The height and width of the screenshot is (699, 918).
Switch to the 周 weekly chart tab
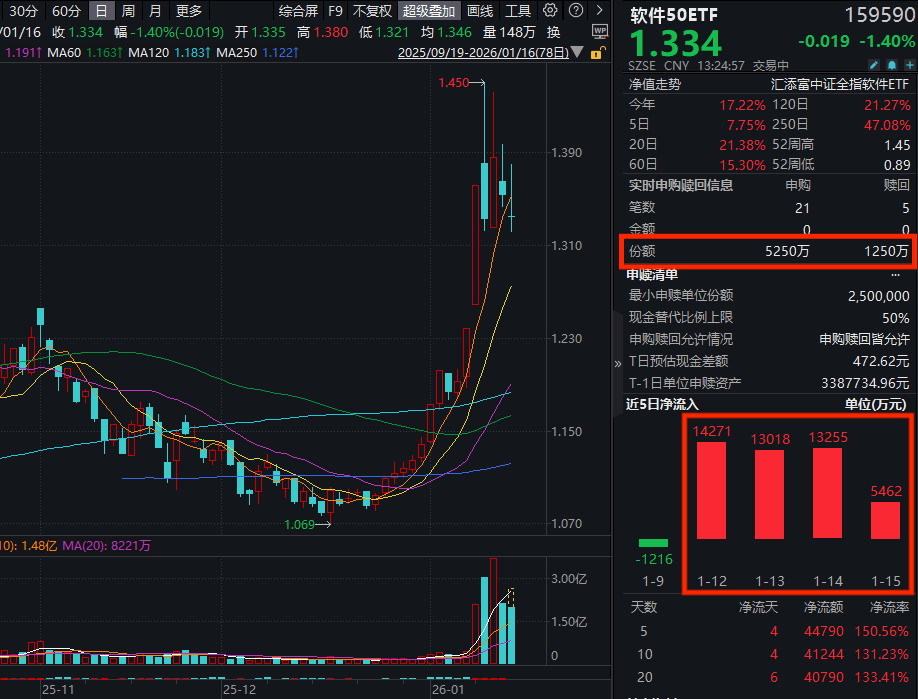click(128, 10)
